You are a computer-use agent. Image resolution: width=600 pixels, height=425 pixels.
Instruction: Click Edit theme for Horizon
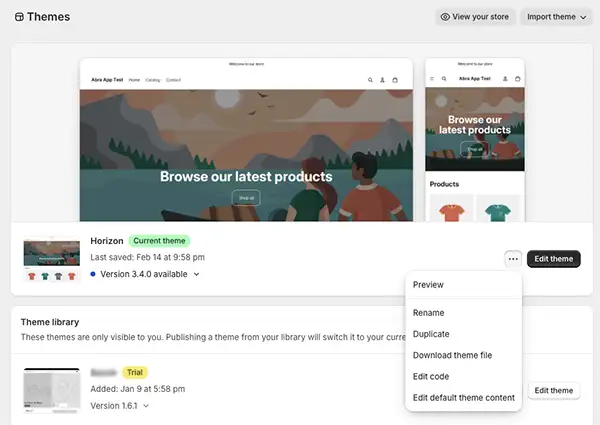553,259
